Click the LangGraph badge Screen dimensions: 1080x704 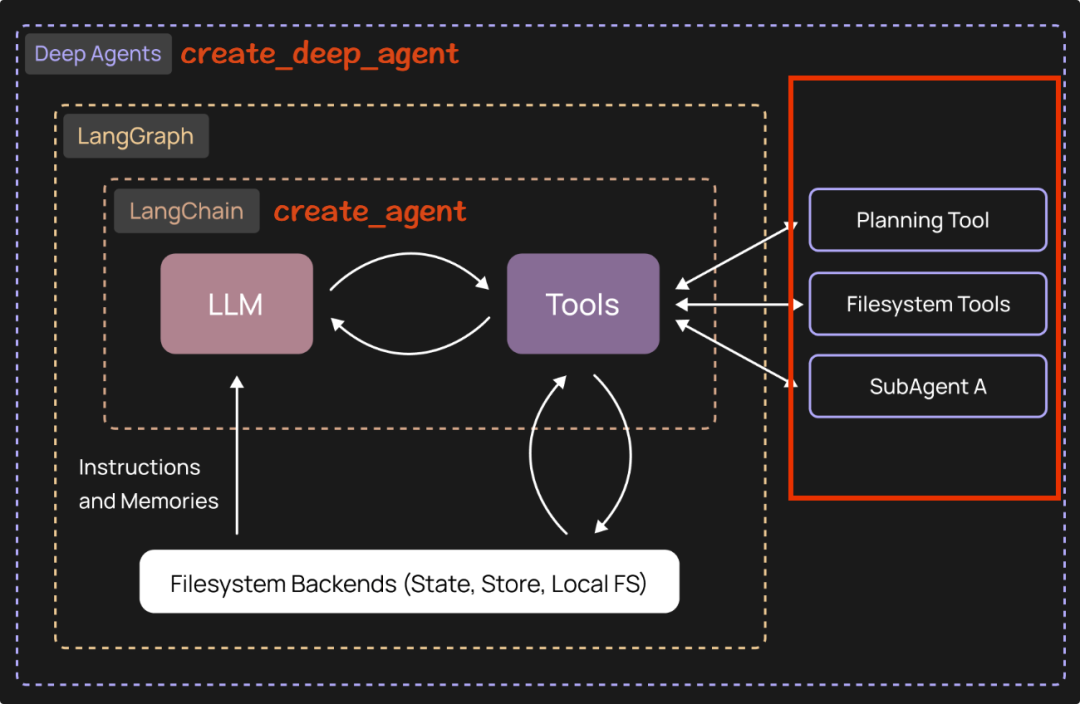point(135,135)
